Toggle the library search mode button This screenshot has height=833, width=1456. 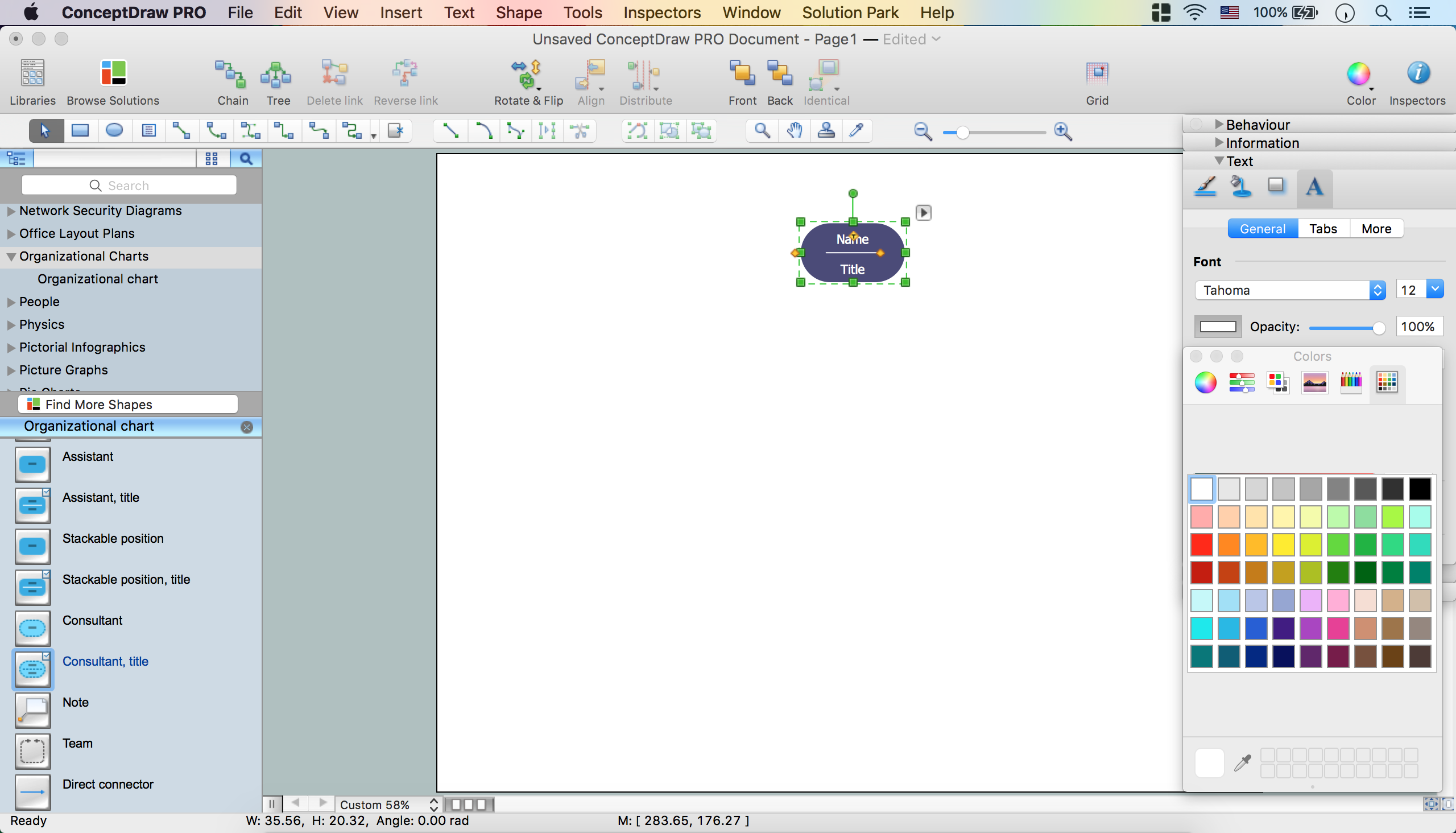(246, 159)
